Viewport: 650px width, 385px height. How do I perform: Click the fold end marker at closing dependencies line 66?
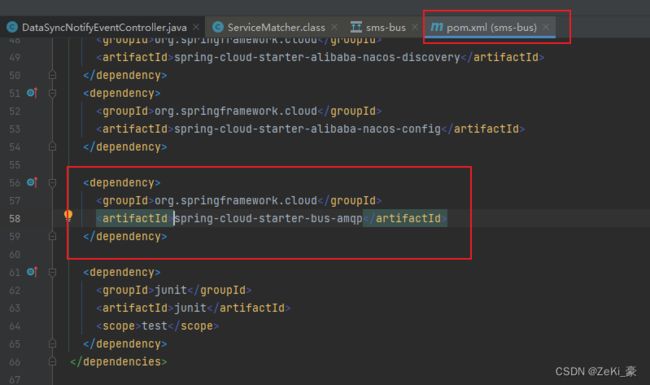(52, 361)
